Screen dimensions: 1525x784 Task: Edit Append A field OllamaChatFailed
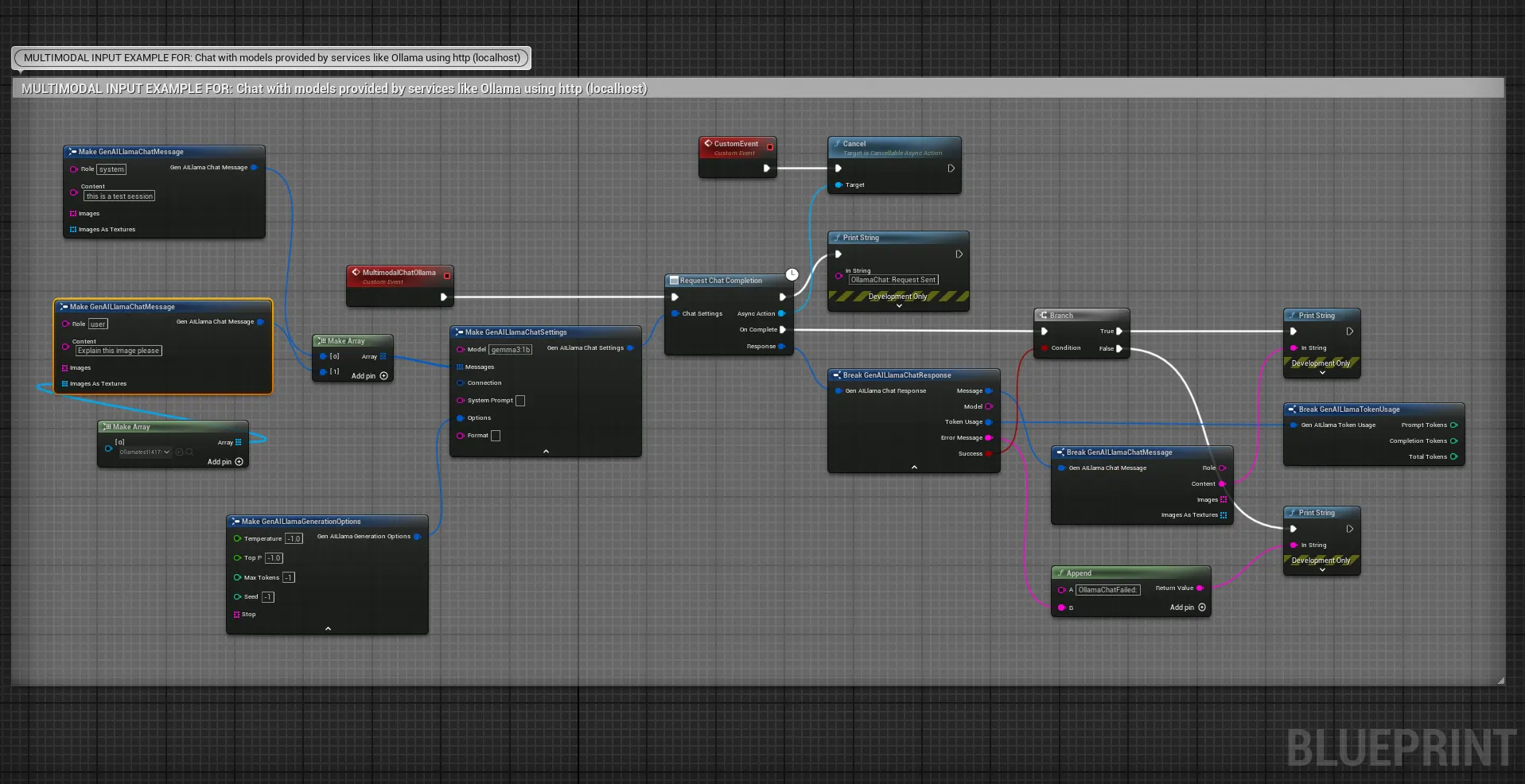[x=1108, y=590]
